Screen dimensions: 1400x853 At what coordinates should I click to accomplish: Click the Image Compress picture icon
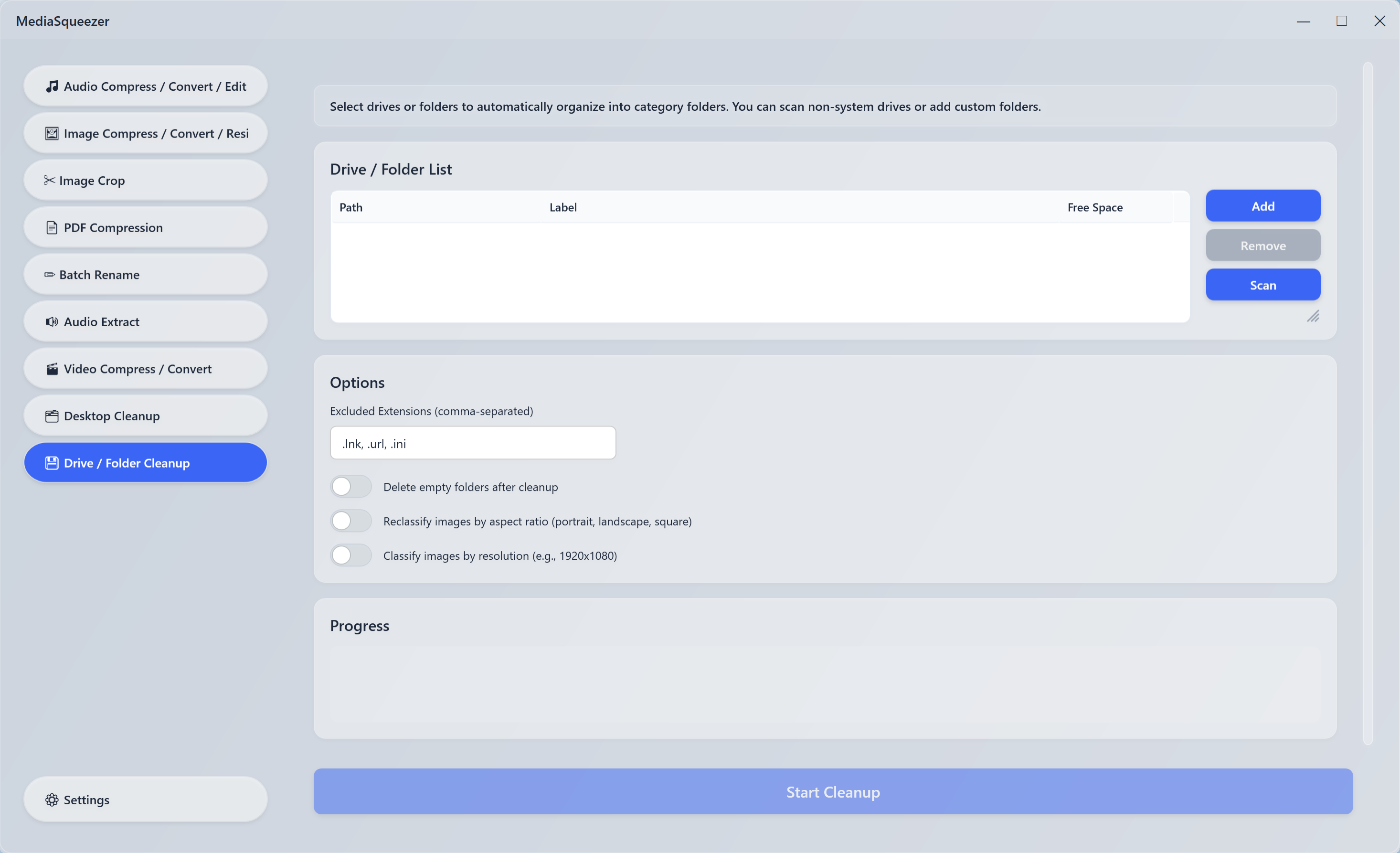tap(52, 134)
